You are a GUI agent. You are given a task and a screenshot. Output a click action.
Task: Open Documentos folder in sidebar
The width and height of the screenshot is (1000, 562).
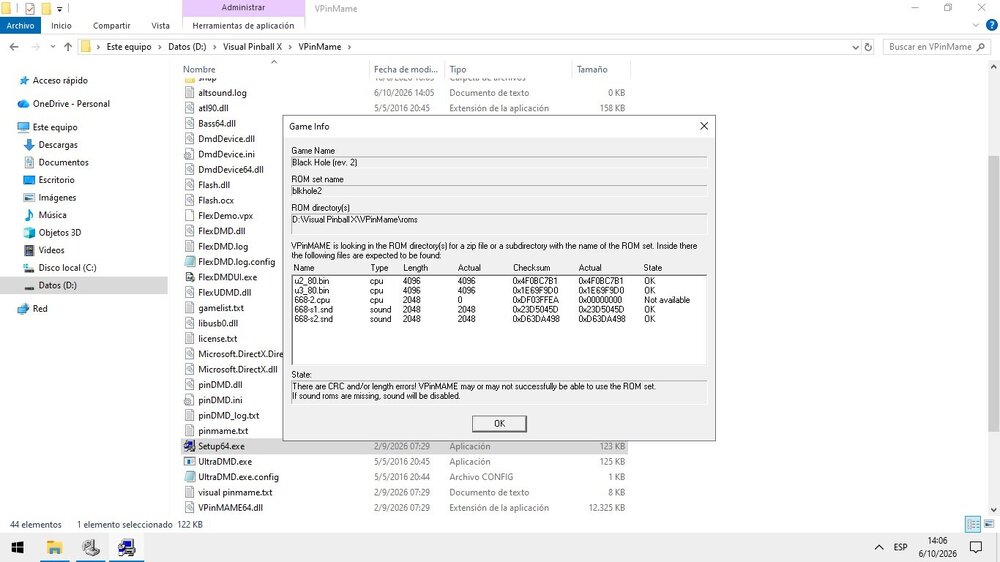[x=63, y=162]
